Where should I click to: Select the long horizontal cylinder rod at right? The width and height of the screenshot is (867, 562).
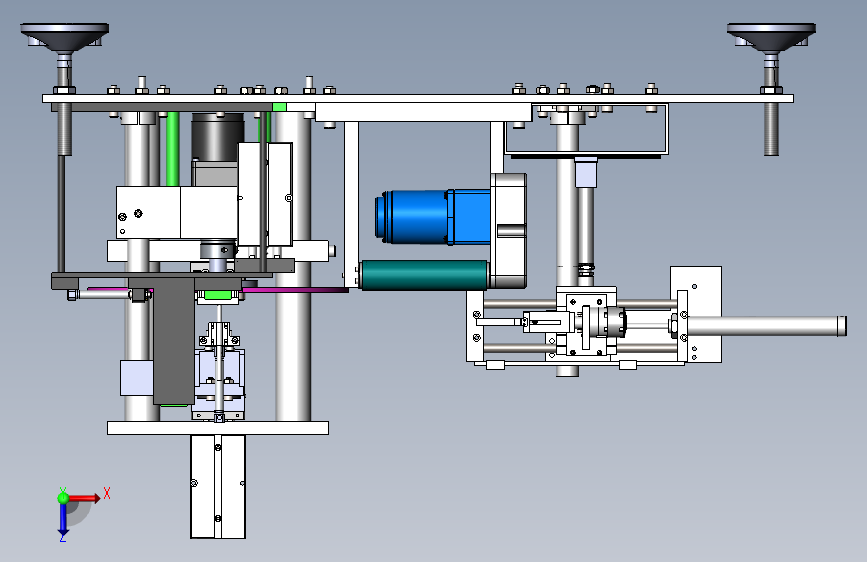point(766,326)
